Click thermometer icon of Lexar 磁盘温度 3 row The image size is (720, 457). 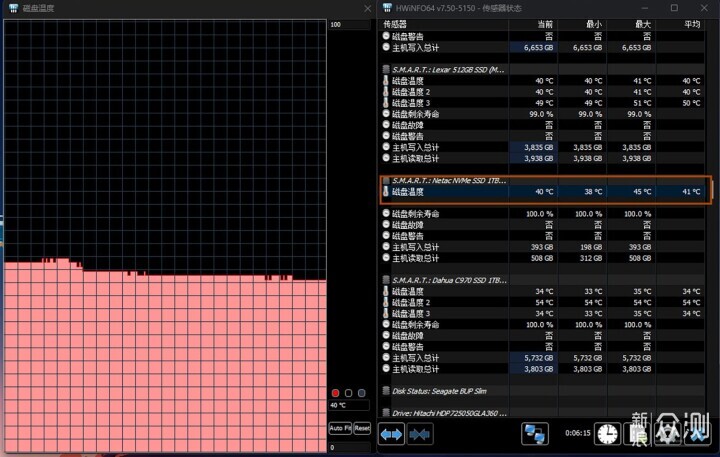click(386, 103)
